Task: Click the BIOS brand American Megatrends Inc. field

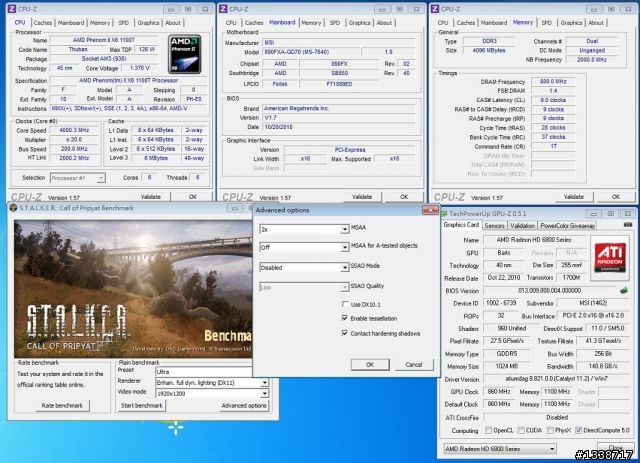Action: tap(339, 109)
